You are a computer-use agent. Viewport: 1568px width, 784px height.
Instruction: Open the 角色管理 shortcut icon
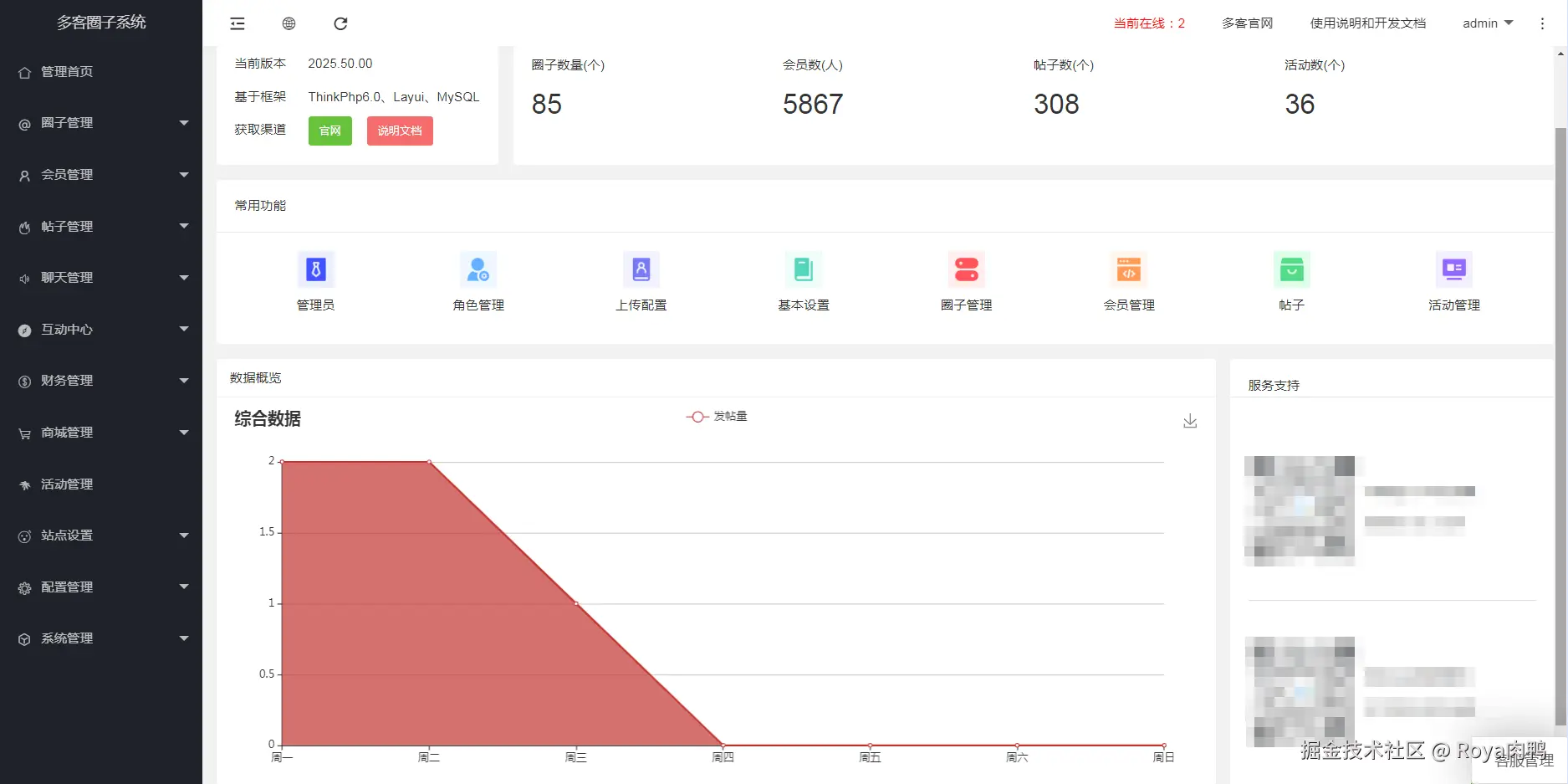(478, 269)
